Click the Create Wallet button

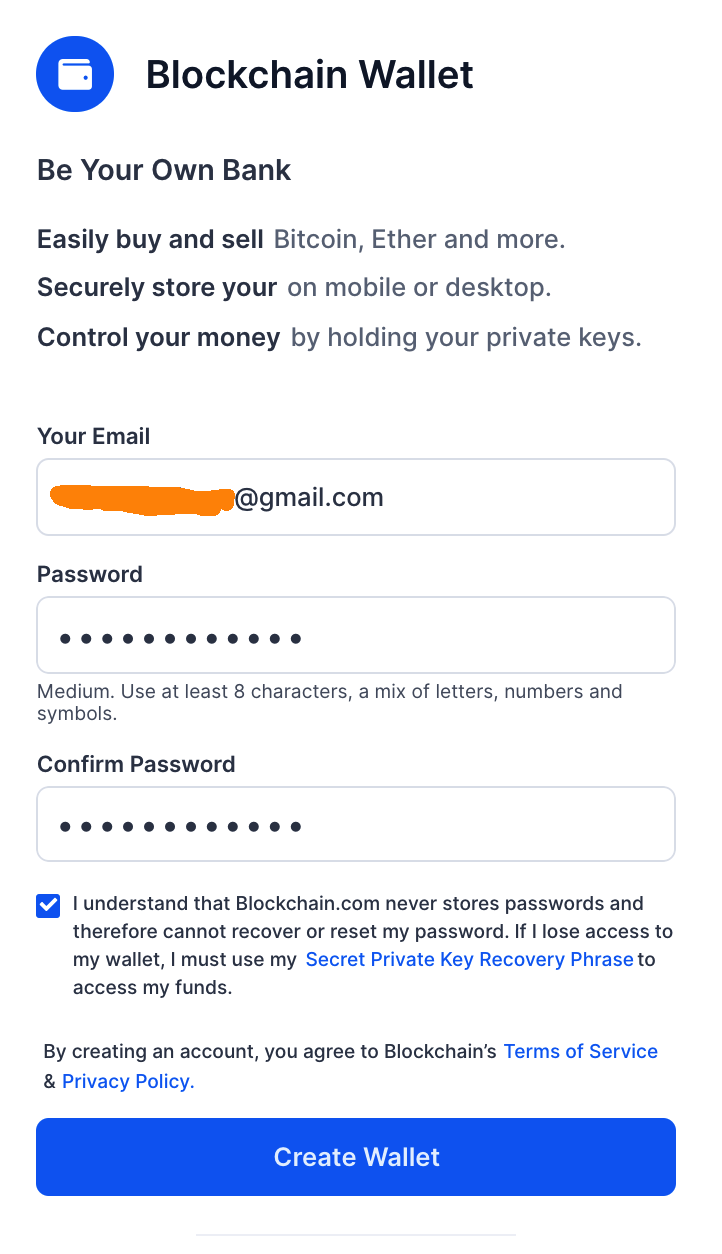click(356, 1157)
